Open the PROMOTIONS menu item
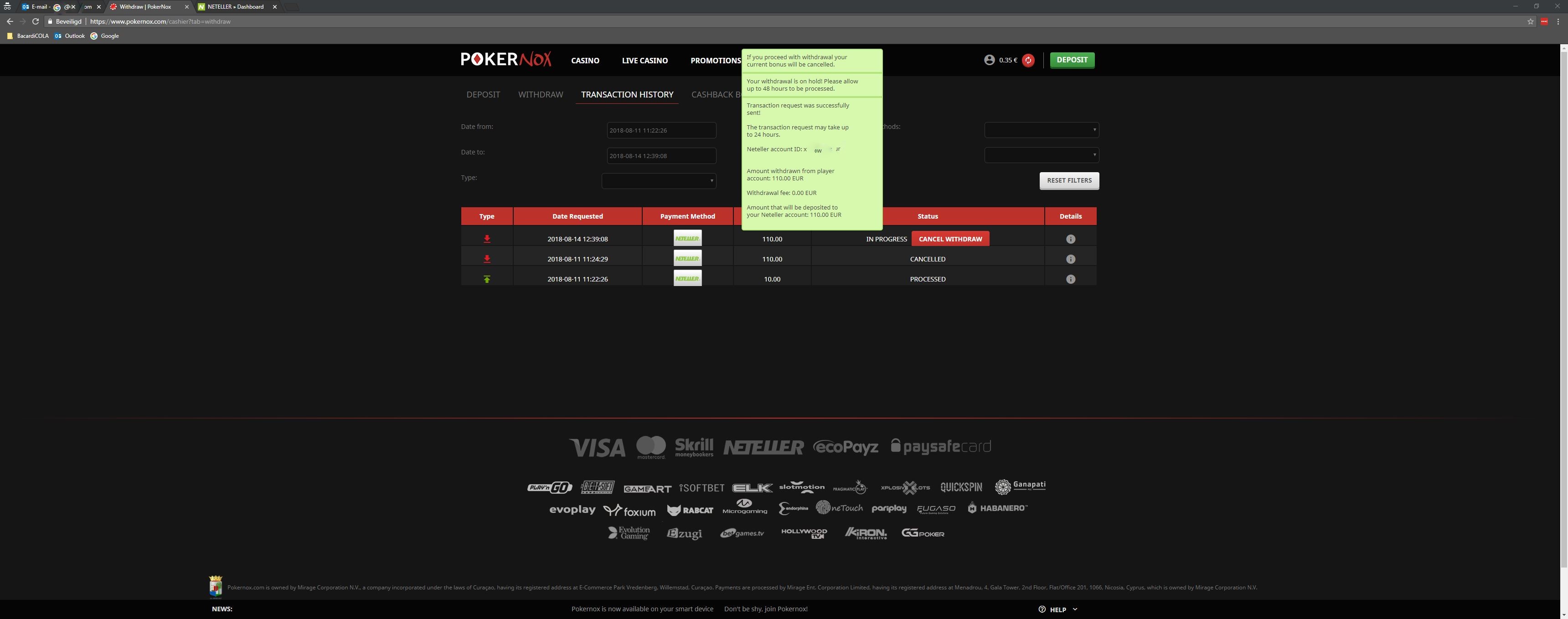 [715, 60]
